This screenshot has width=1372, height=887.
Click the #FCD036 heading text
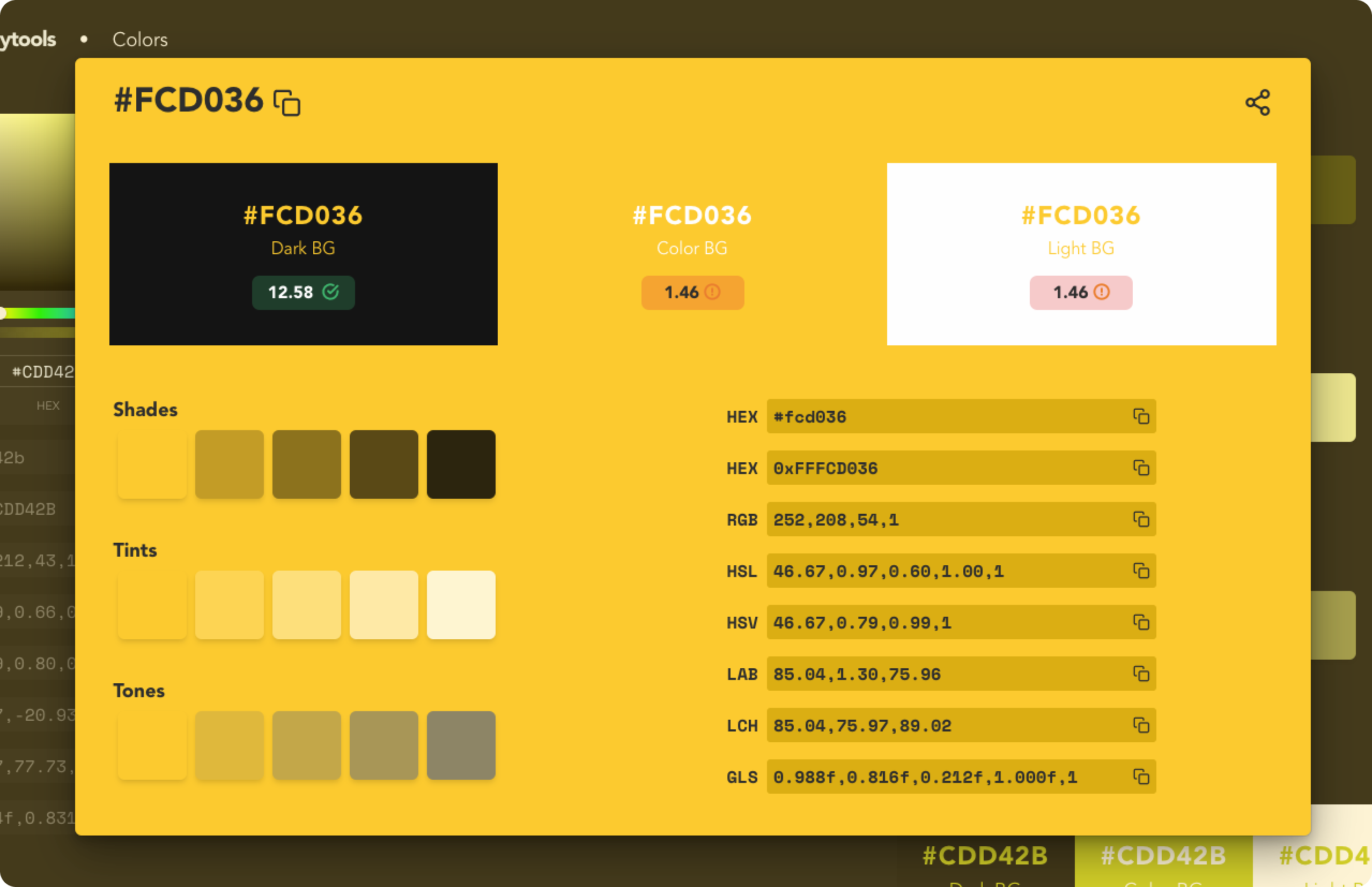[x=188, y=100]
